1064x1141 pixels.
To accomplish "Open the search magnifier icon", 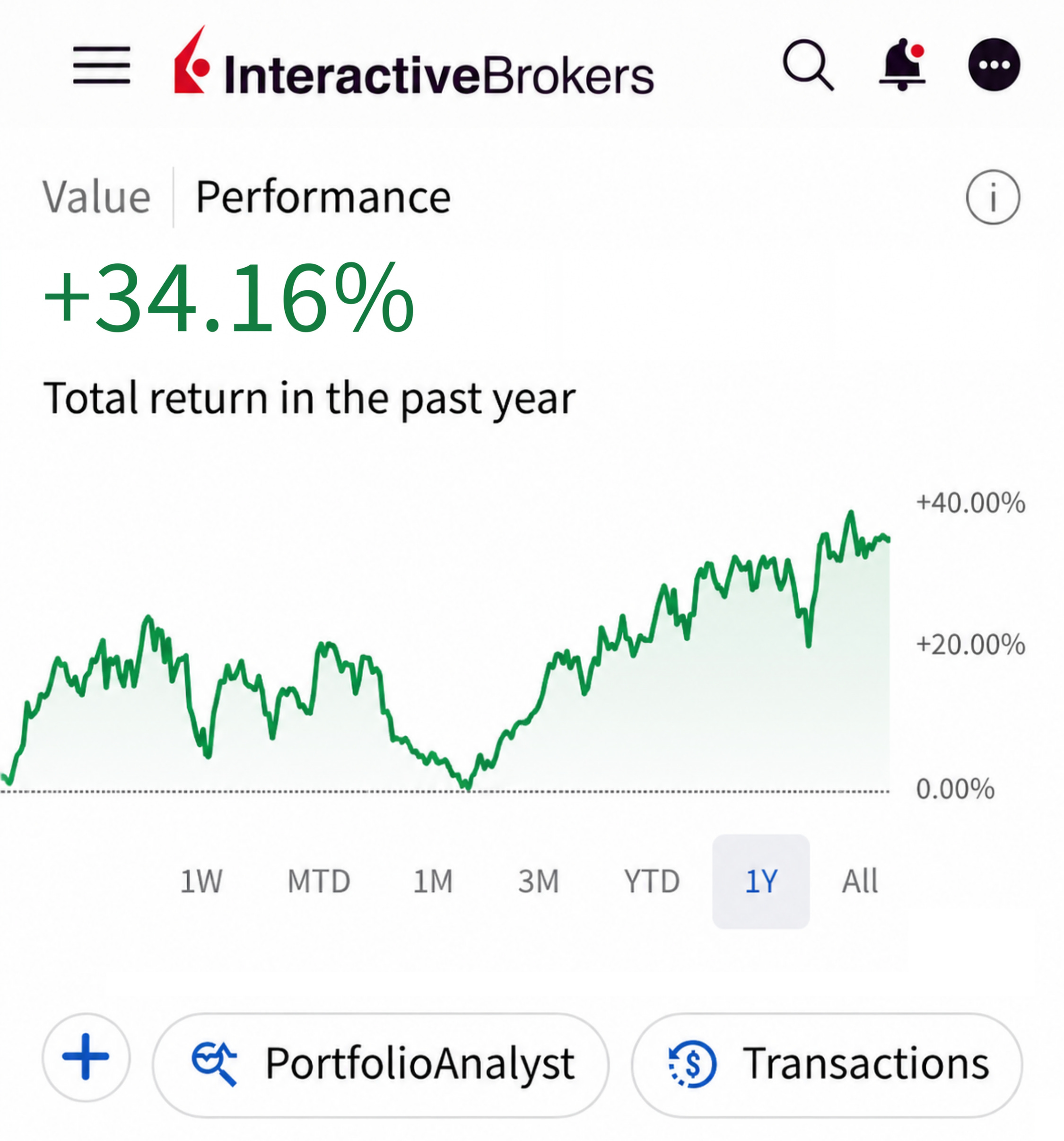I will [x=808, y=65].
